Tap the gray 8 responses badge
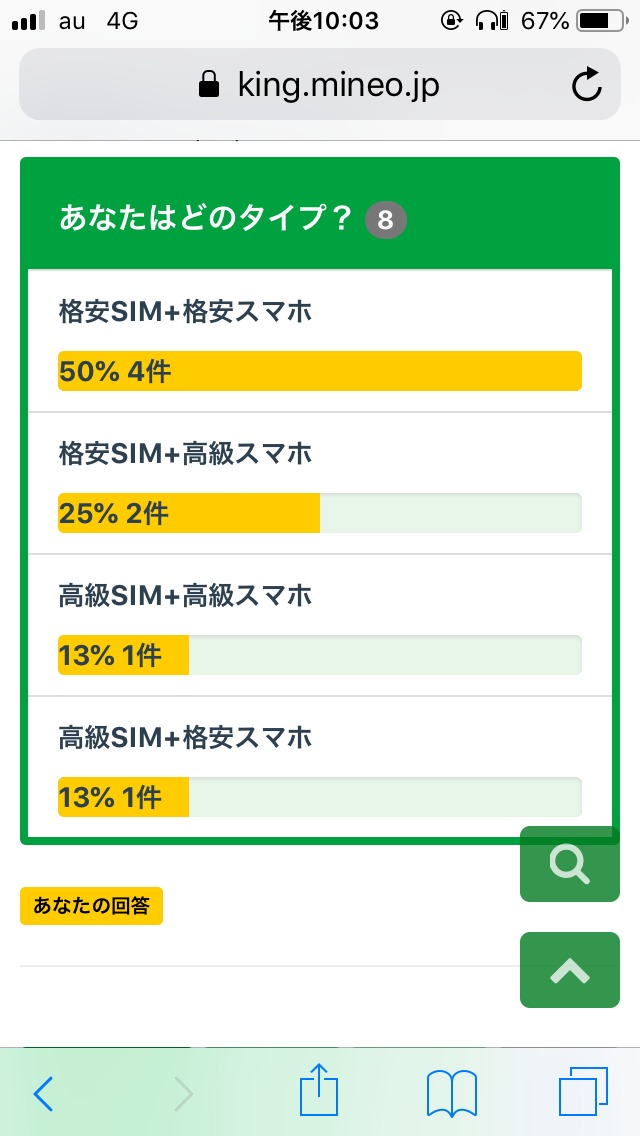Screen dimensions: 640x1136 pos(386,220)
